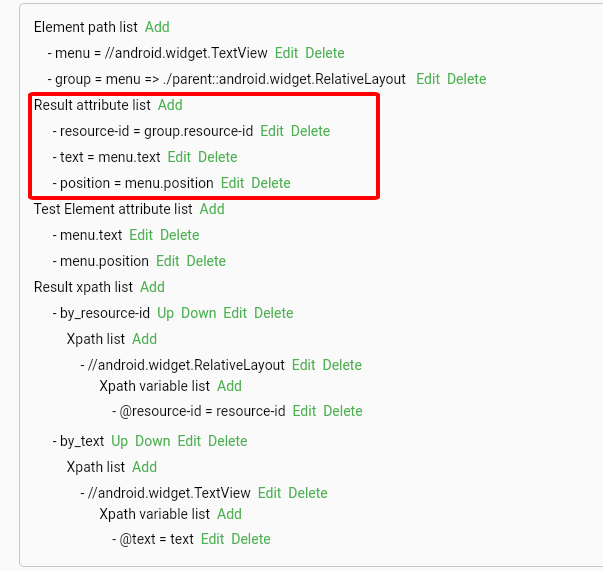The width and height of the screenshot is (603, 571).
Task: Move by_resource-id xpath Down
Action: point(198,313)
